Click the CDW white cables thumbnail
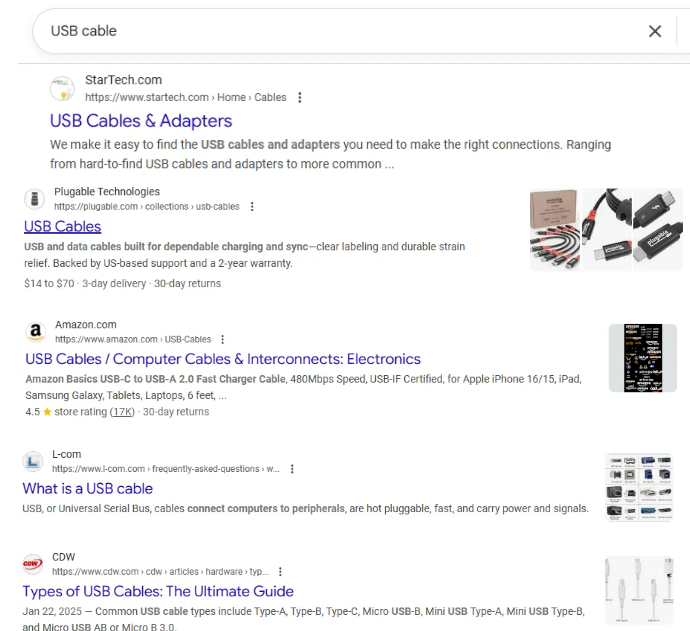This screenshot has width=690, height=631. point(639,591)
